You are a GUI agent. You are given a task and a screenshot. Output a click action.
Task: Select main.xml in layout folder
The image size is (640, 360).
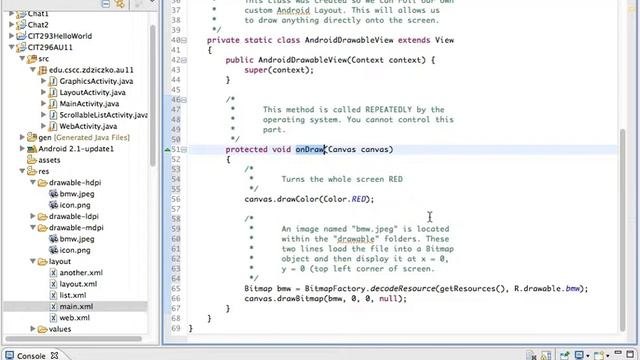(x=76, y=307)
